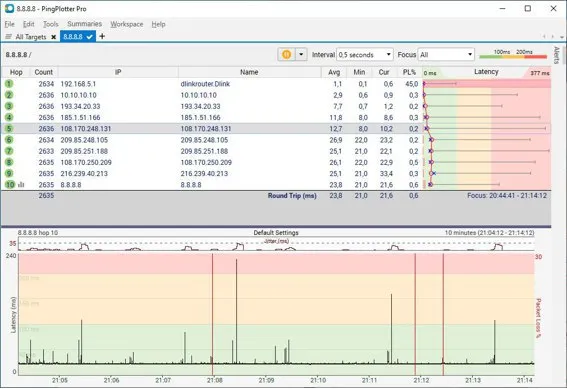Click the hop 10 graph bars icon
This screenshot has width=567, height=389.
[x=21, y=185]
